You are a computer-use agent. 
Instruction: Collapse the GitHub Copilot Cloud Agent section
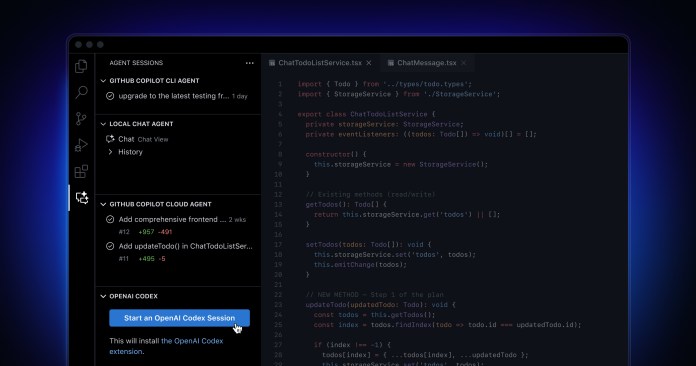point(103,204)
